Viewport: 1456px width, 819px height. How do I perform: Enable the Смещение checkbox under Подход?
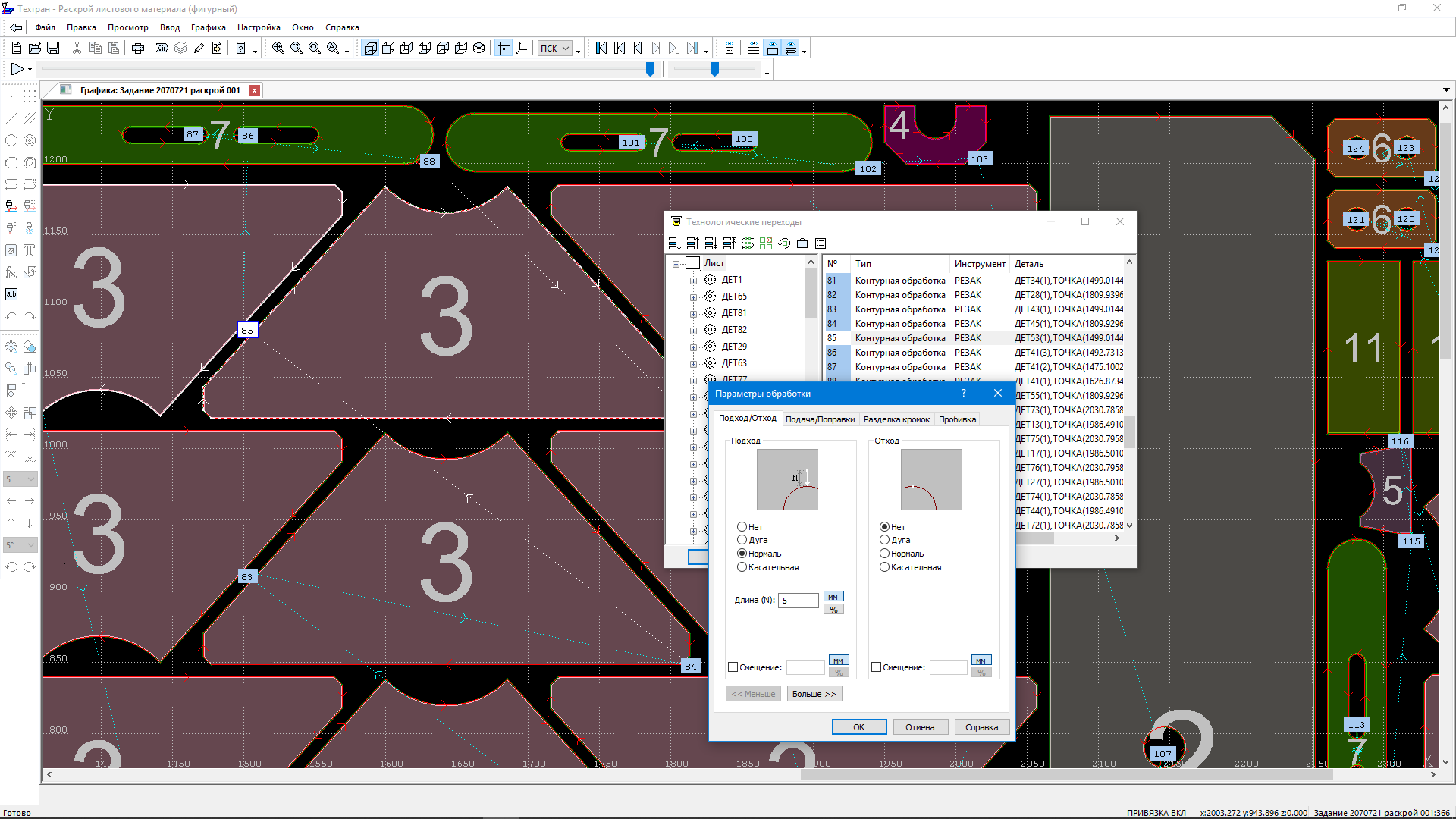tap(733, 667)
